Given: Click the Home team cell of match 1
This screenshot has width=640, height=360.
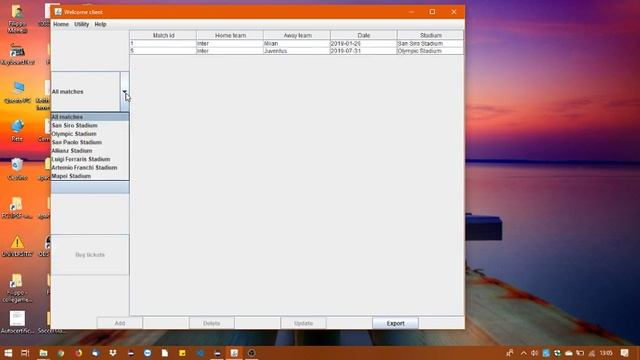Looking at the screenshot, I should 230,43.
